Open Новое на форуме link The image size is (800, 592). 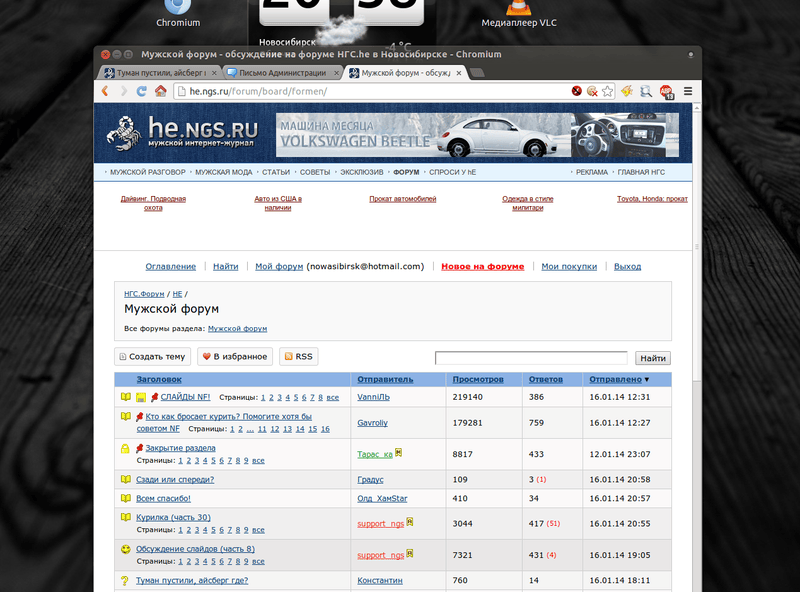(482, 266)
